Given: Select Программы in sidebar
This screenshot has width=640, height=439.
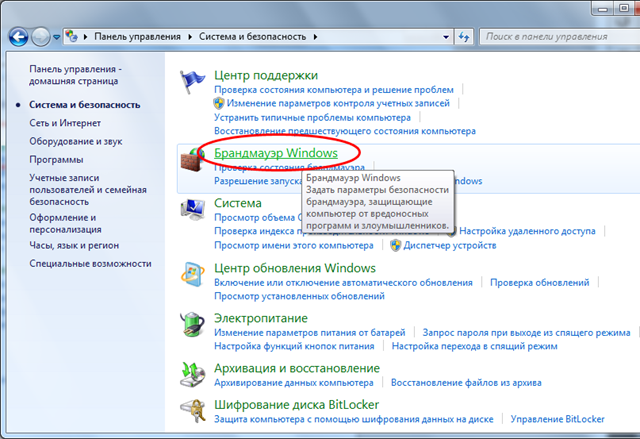Looking at the screenshot, I should point(56,160).
